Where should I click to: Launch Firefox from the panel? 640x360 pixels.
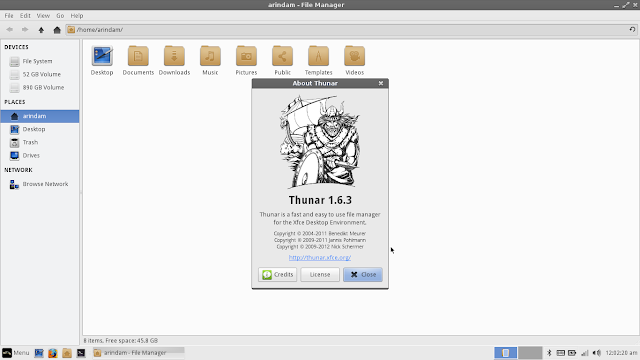point(53,353)
